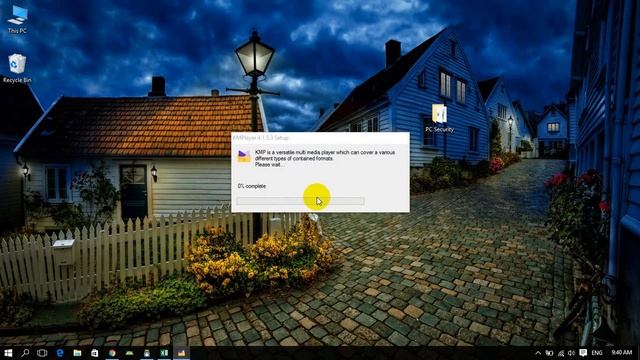Open the Windows Start menu
This screenshot has width=640, height=360.
(x=8, y=353)
